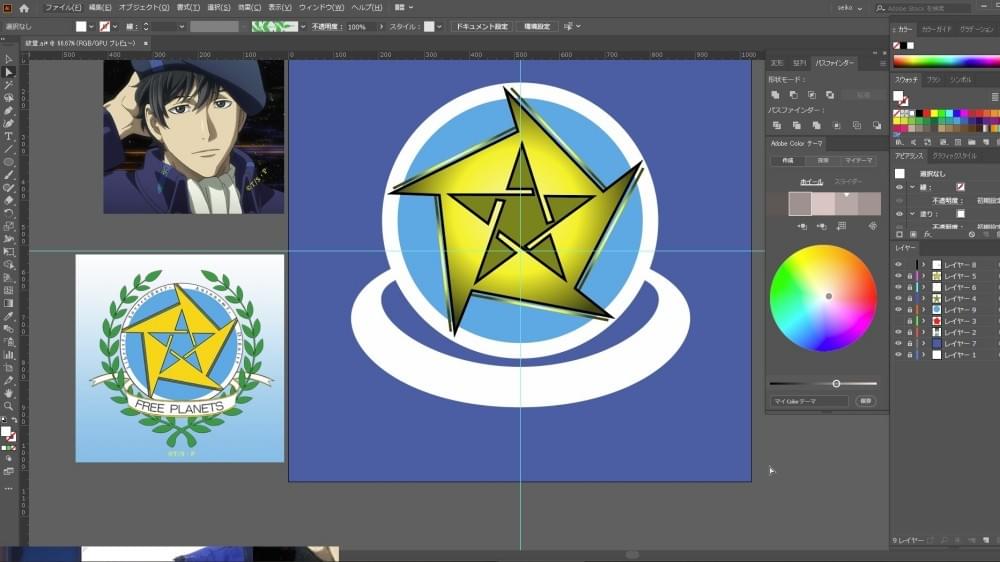Select the Eyedropper tool in the toolbar
This screenshot has height=562, width=1000.
(x=9, y=316)
